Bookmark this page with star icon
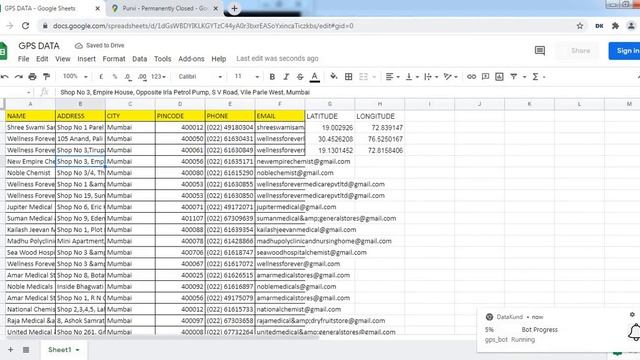Image resolution: width=640 pixels, height=360 pixels. (x=580, y=26)
